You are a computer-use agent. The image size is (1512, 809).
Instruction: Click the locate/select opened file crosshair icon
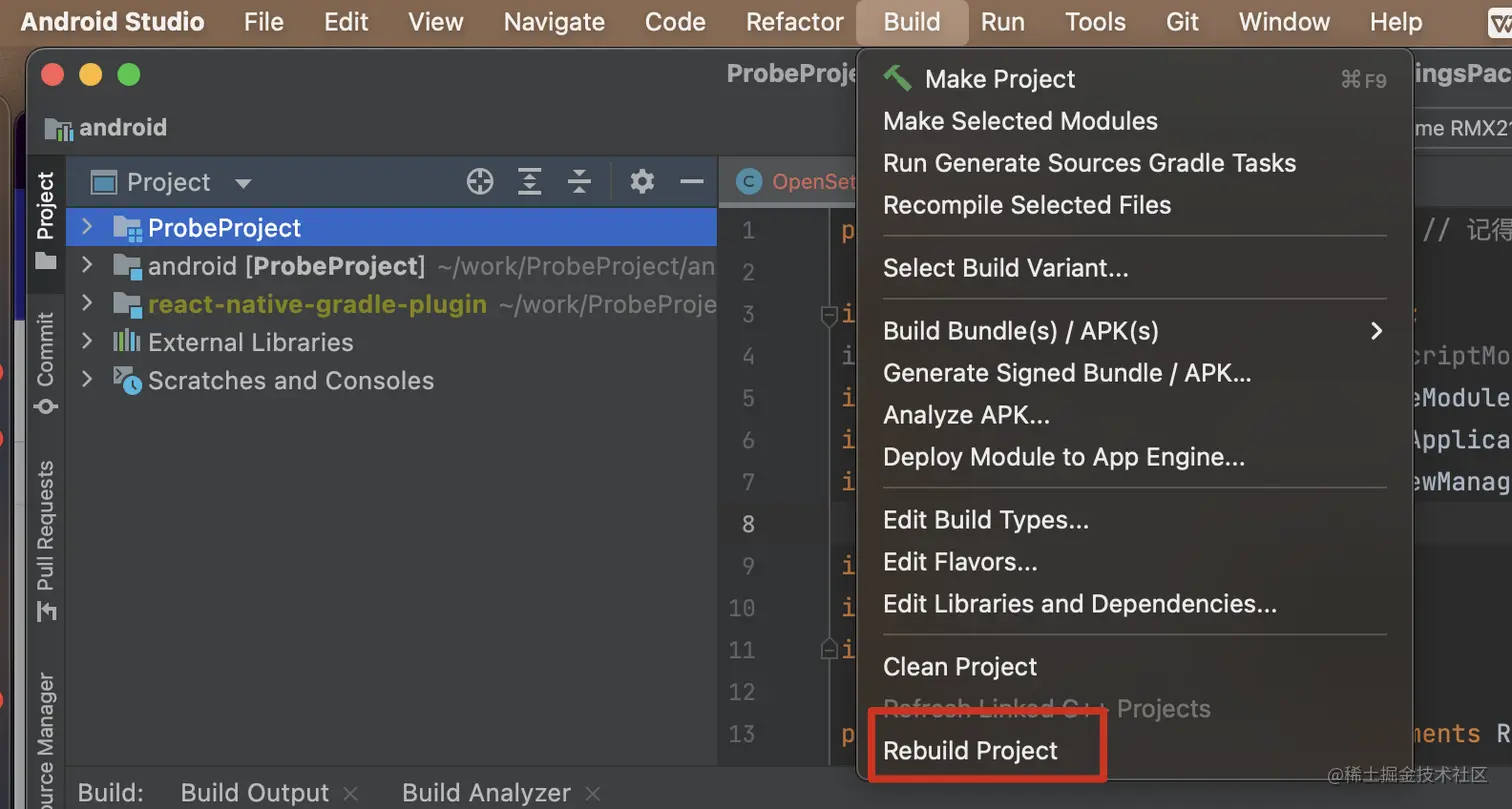point(480,181)
